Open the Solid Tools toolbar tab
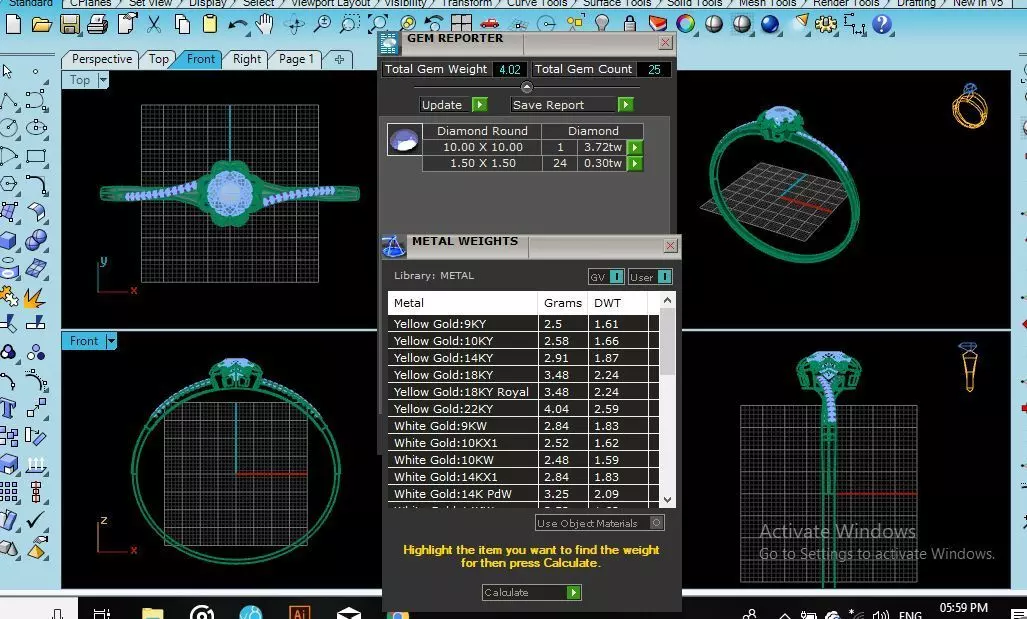 pos(694,3)
